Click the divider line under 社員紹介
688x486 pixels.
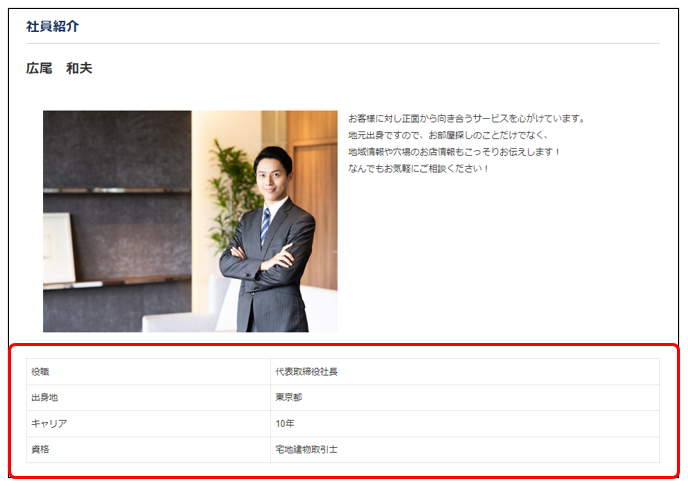point(342,44)
